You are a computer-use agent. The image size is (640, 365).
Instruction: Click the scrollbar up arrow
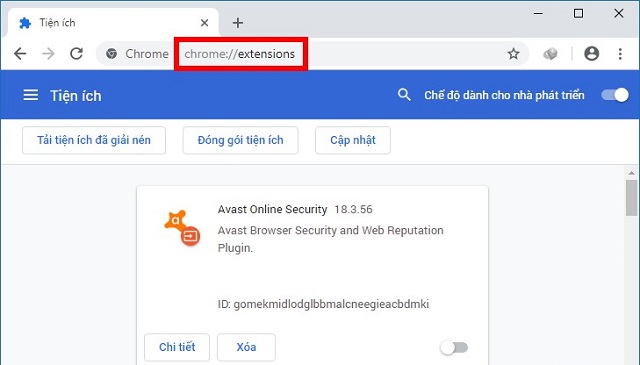coord(632,173)
